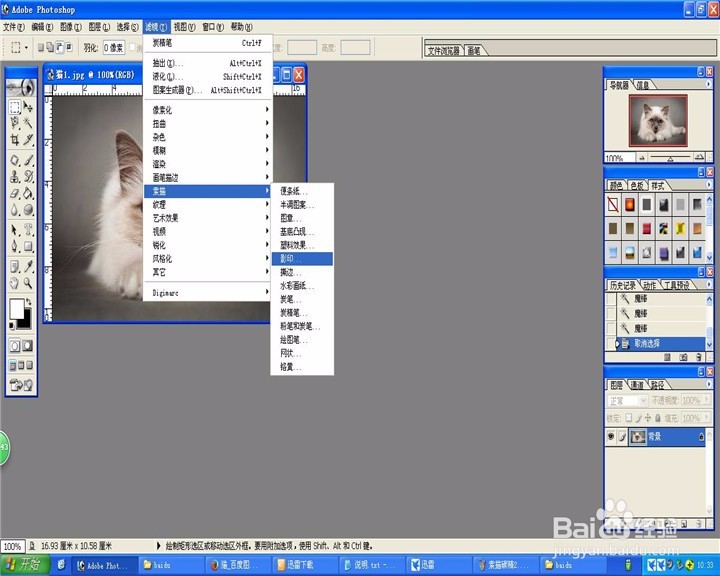Open the History panel flyout menu
The height and width of the screenshot is (576, 720).
coord(709,285)
